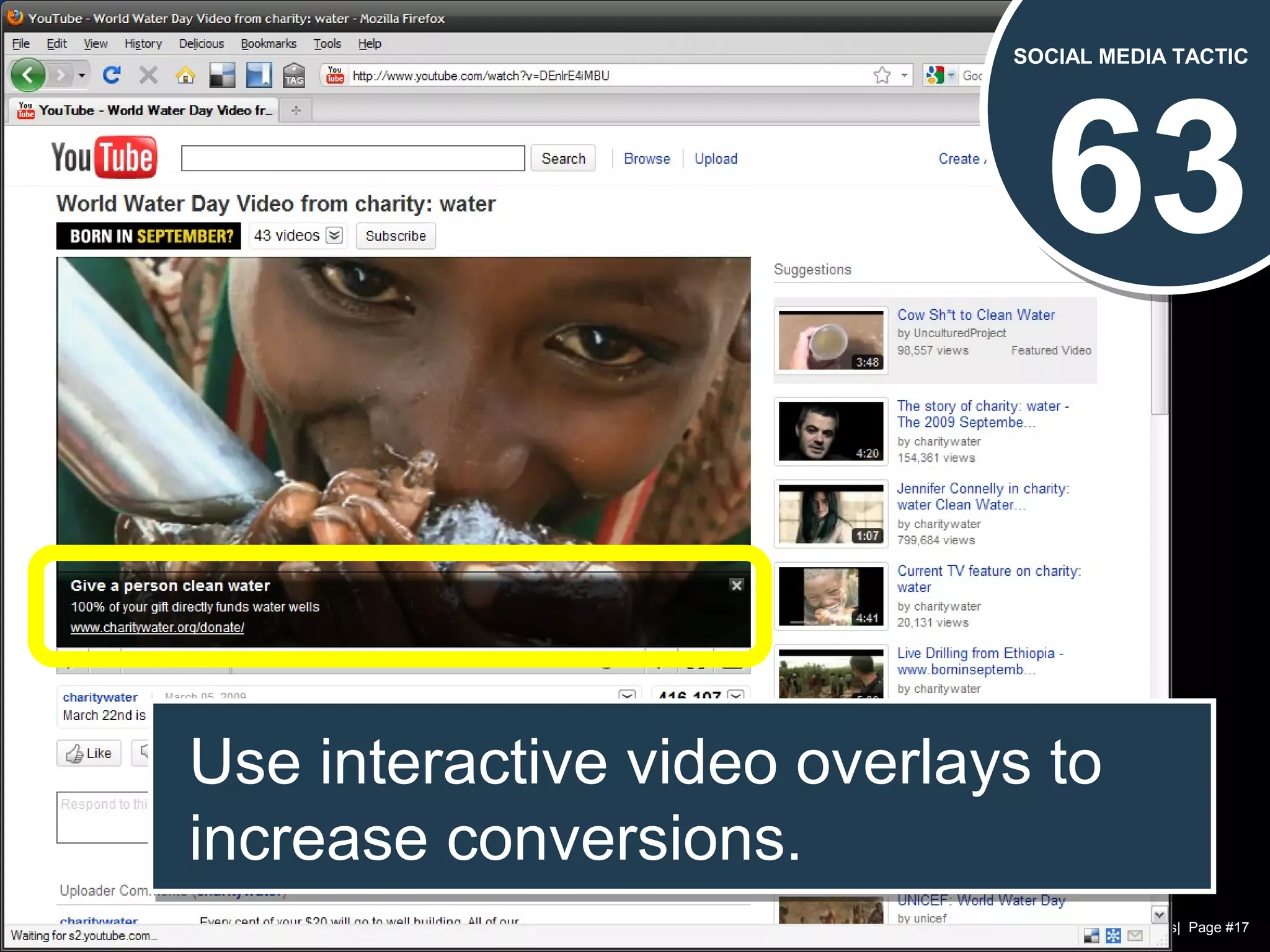Click the YouTube favicon in address bar
1270x952 pixels.
(335, 76)
